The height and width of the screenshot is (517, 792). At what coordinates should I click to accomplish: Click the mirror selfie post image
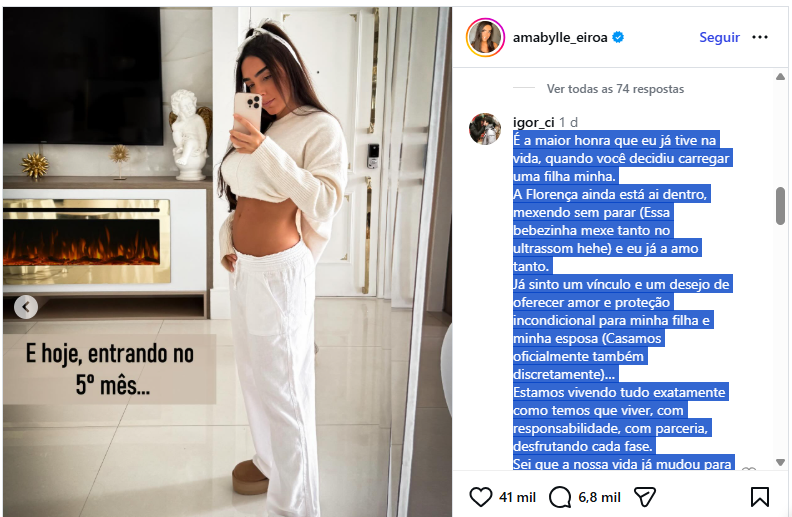click(x=227, y=262)
